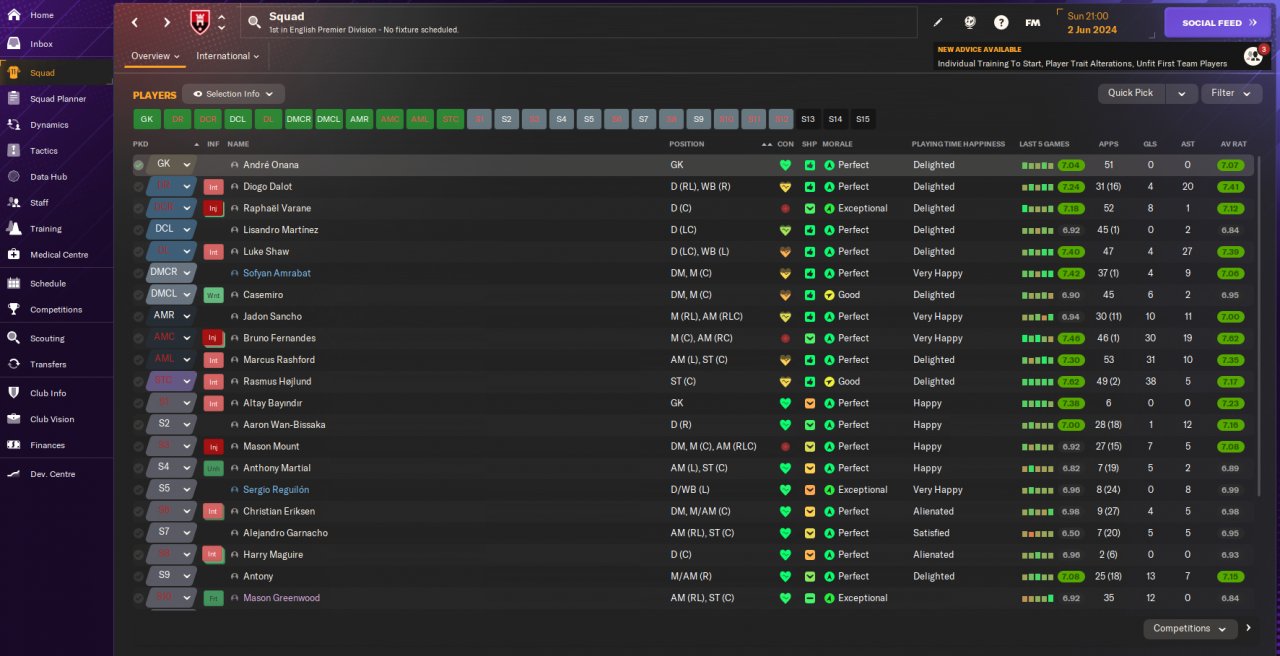
Task: Click Diogo Dalot's Int status badge
Action: pyautogui.click(x=213, y=187)
